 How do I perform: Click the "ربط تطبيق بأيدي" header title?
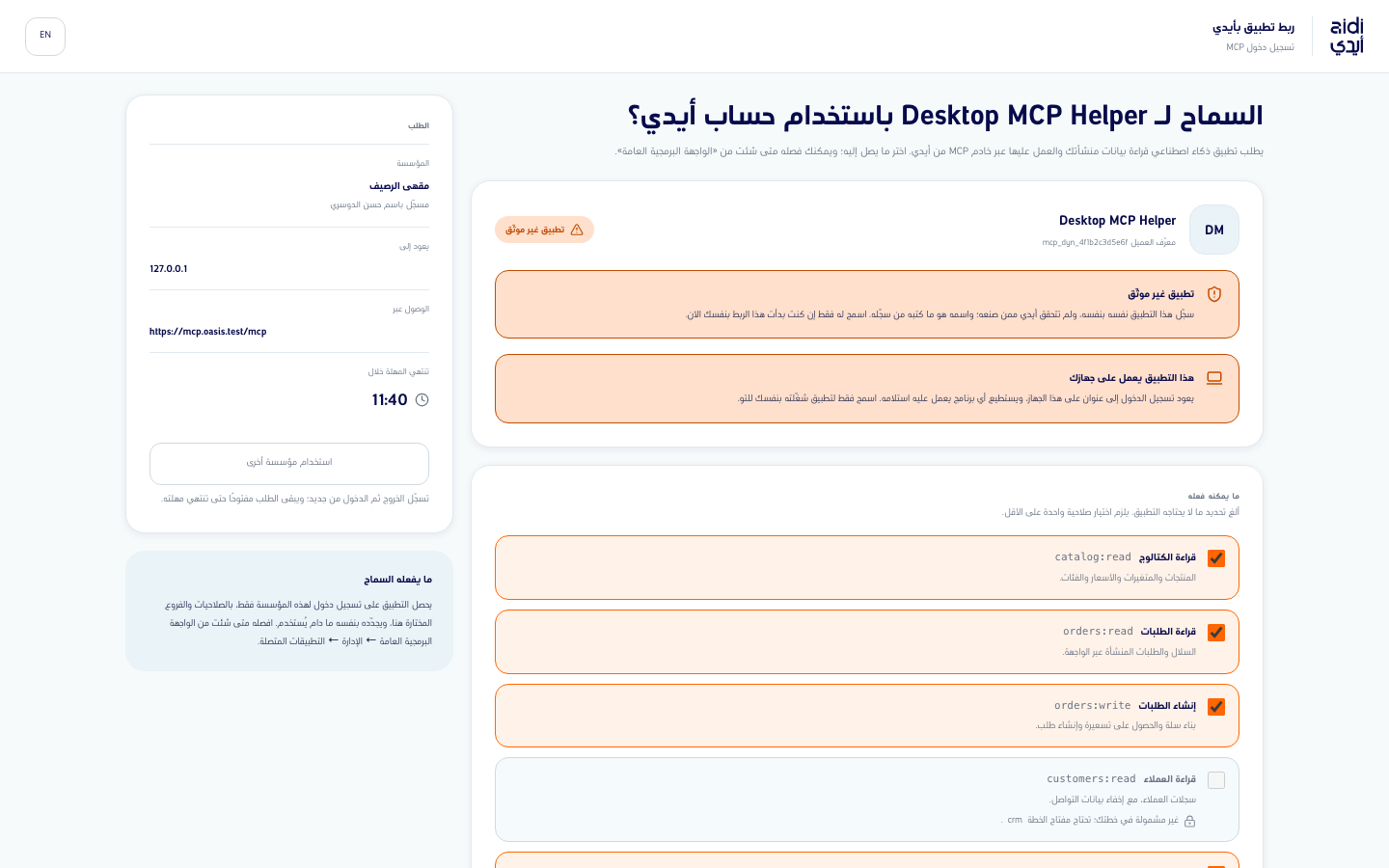pos(1254,27)
